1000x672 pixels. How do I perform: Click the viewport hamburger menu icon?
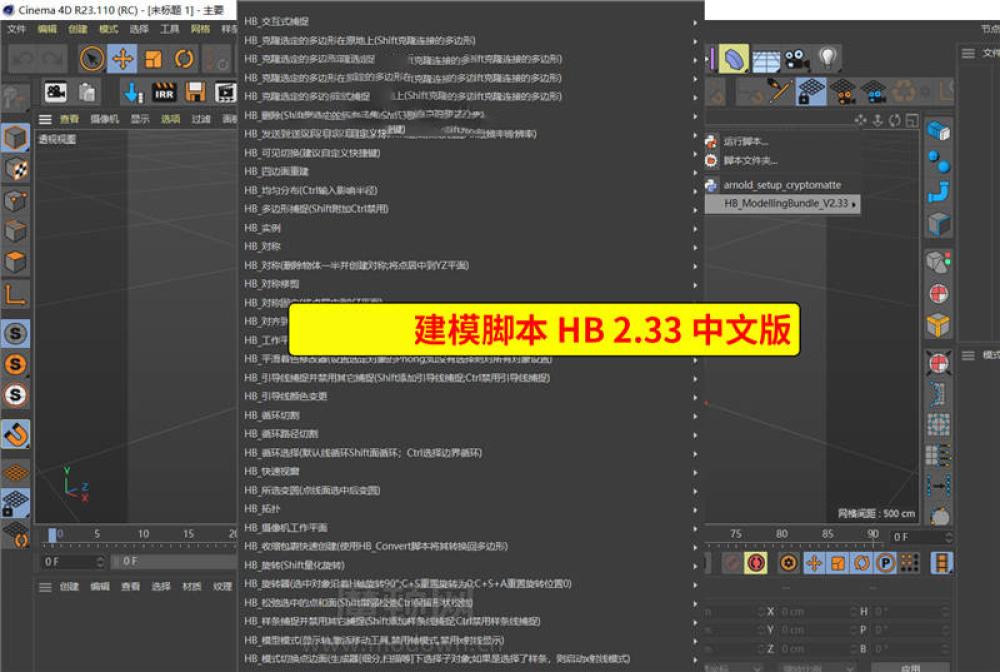point(45,119)
